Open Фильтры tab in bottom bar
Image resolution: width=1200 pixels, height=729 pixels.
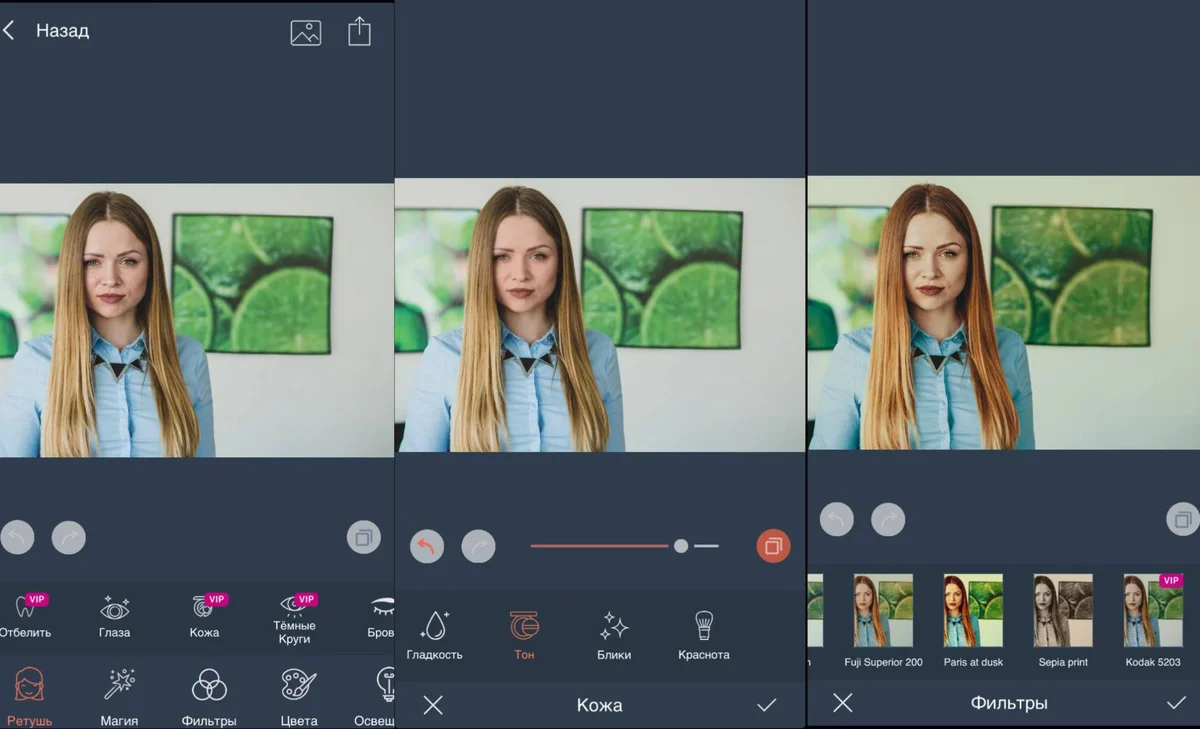pyautogui.click(x=209, y=697)
